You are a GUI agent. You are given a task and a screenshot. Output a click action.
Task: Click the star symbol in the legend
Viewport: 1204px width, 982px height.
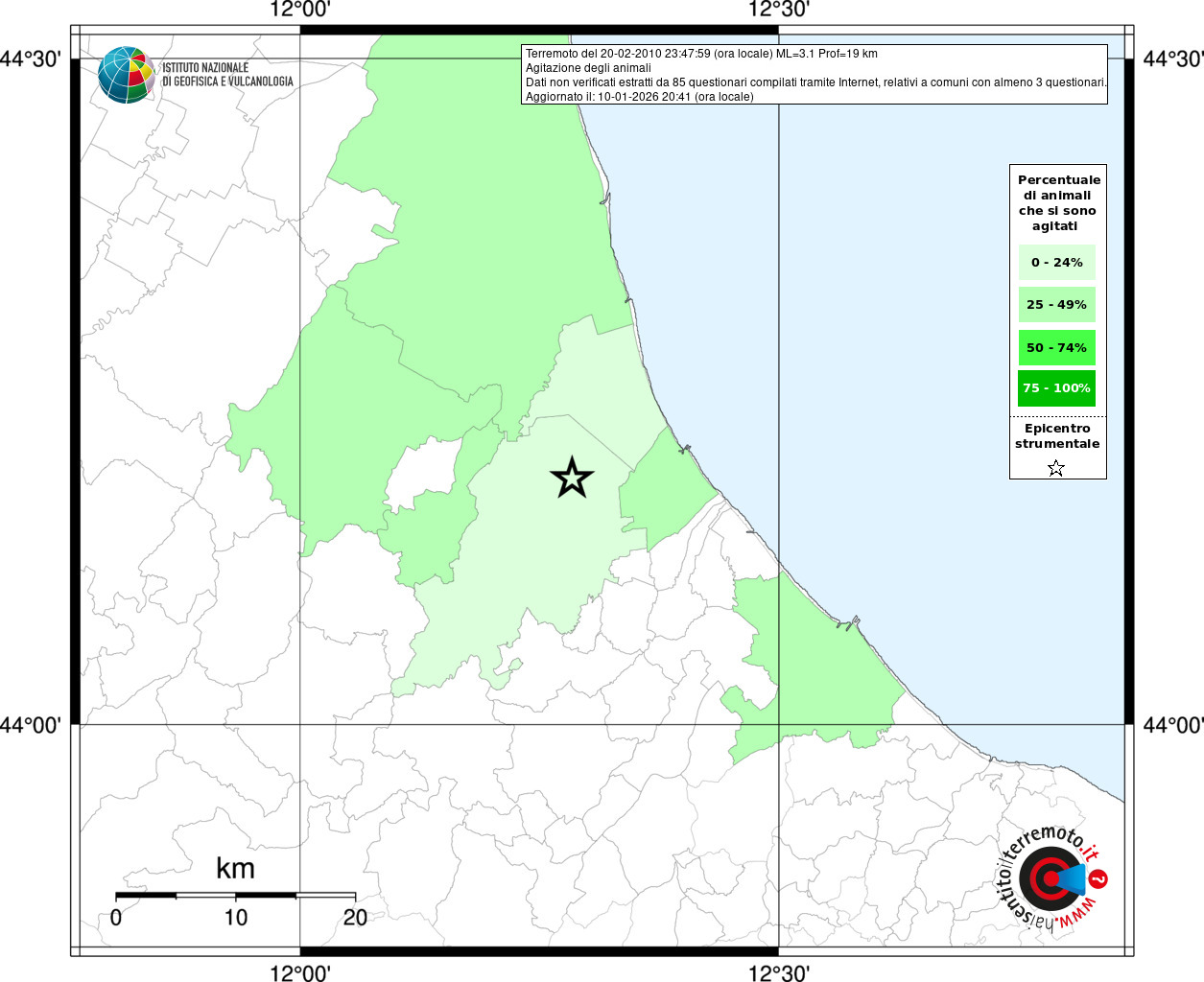[1055, 468]
